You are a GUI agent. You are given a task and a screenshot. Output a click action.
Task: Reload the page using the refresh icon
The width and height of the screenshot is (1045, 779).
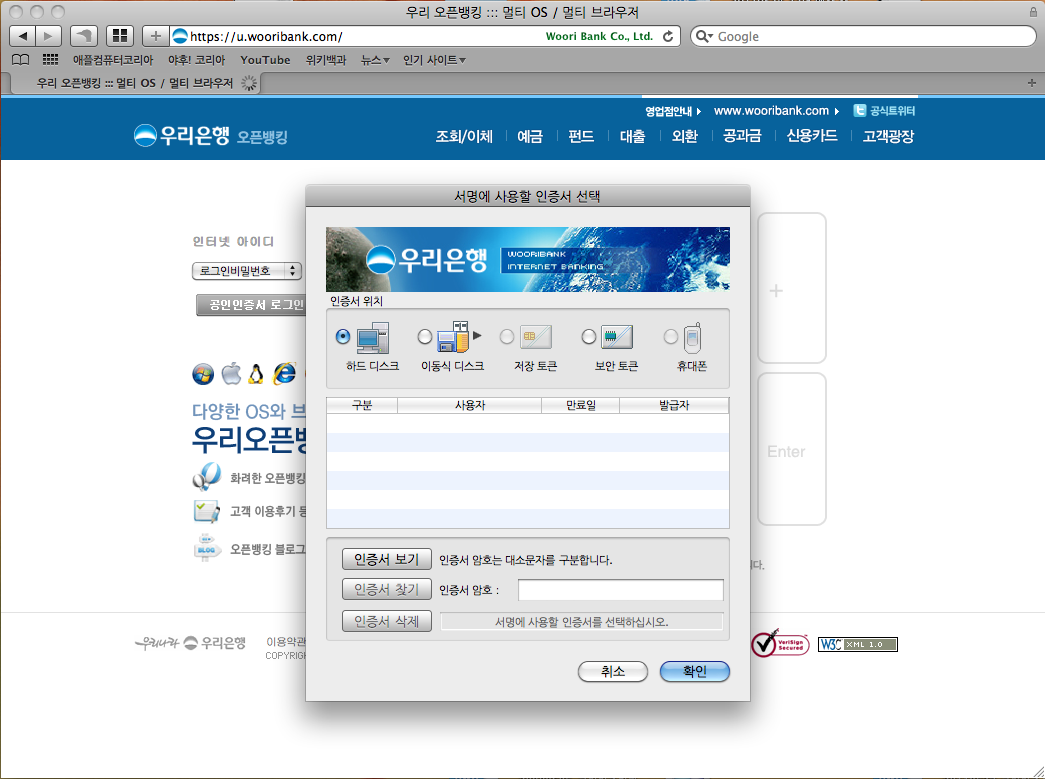click(x=668, y=37)
